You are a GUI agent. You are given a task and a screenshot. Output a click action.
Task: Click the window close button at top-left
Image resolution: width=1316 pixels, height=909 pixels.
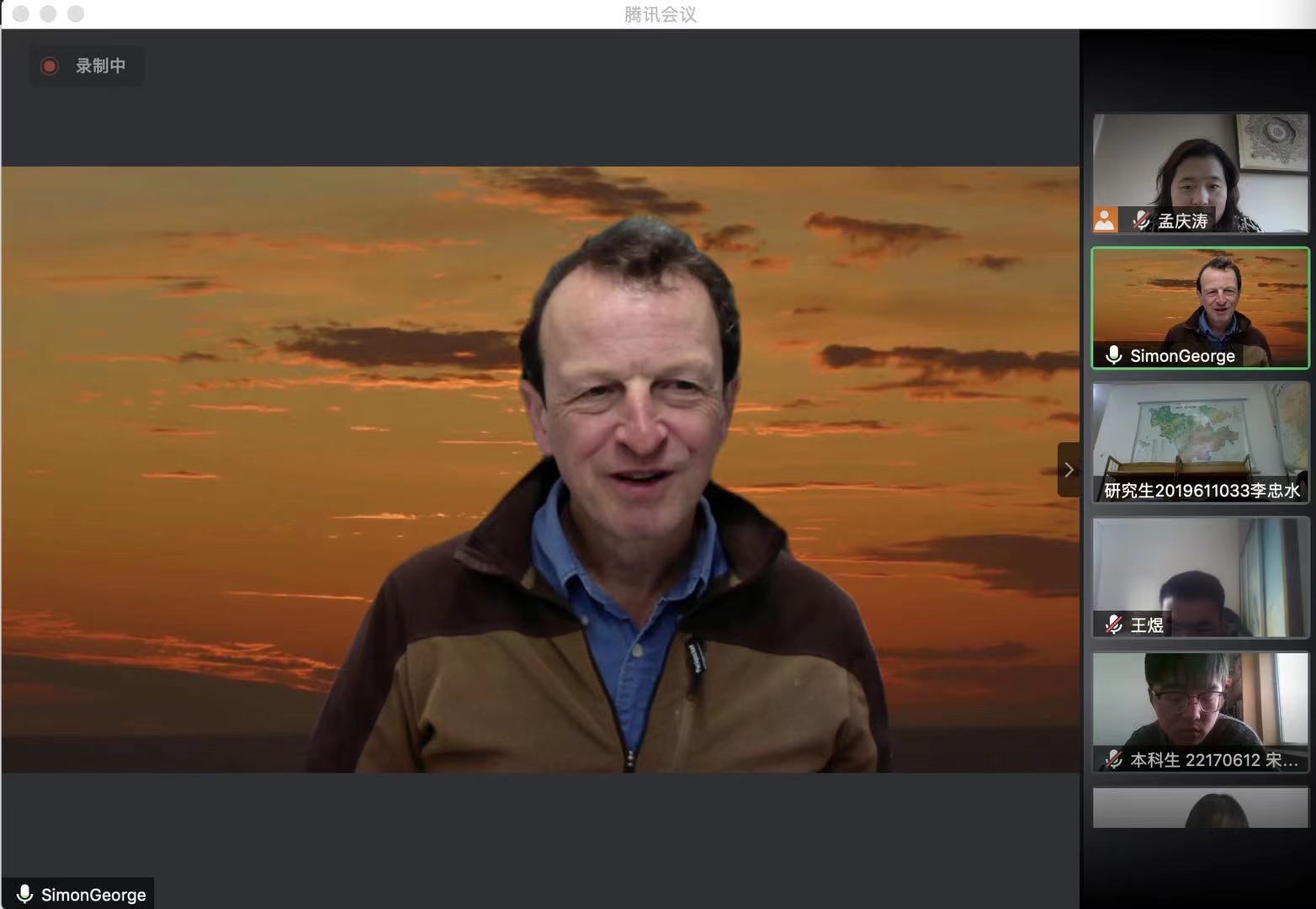pos(21,13)
